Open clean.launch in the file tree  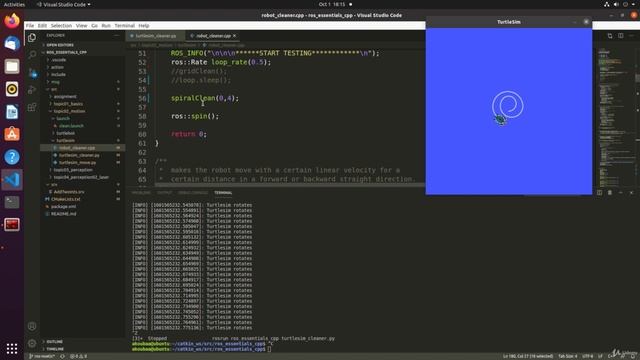71,126
